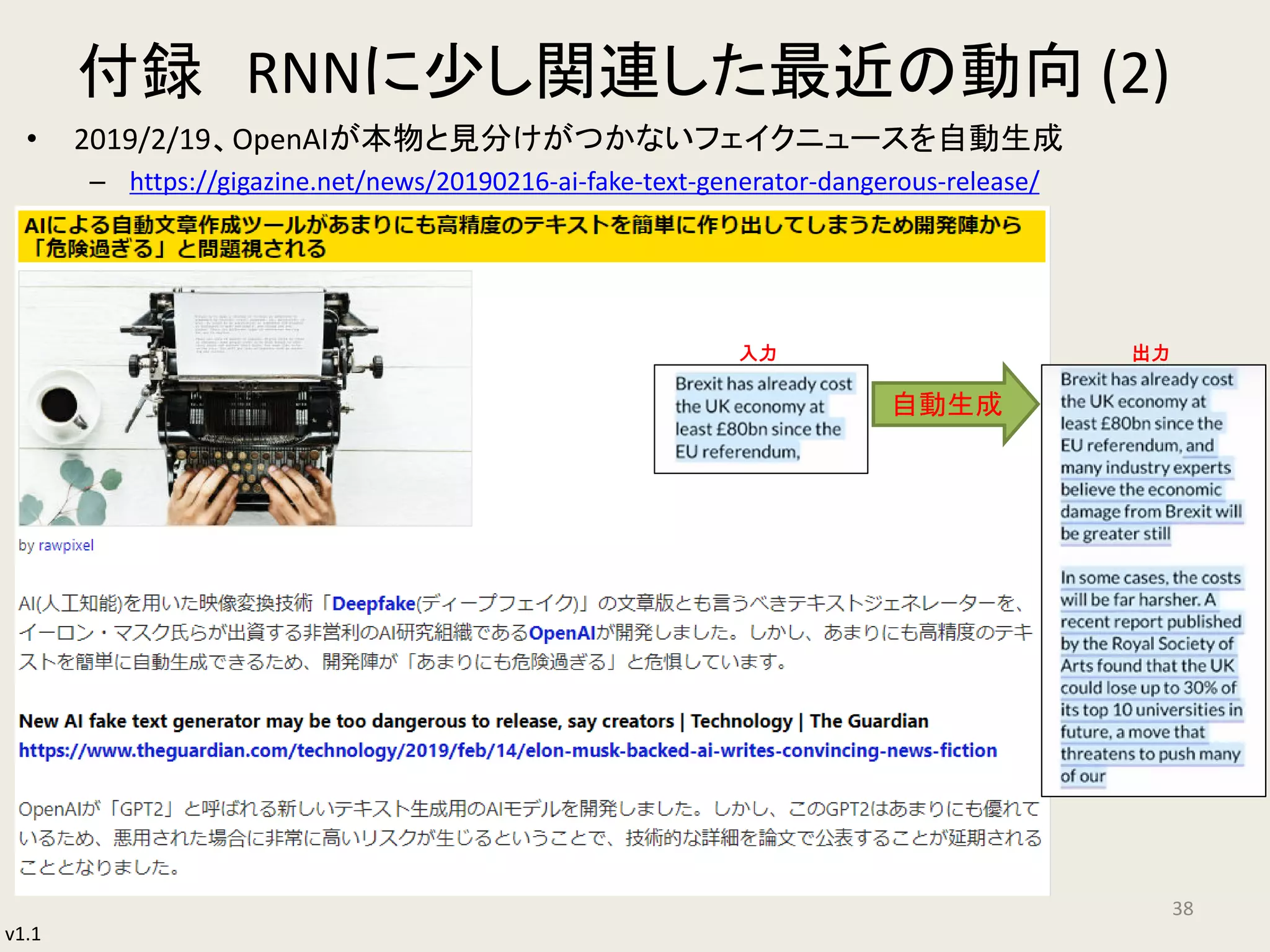Click the input box 'Brexit has already cost'

pos(761,419)
